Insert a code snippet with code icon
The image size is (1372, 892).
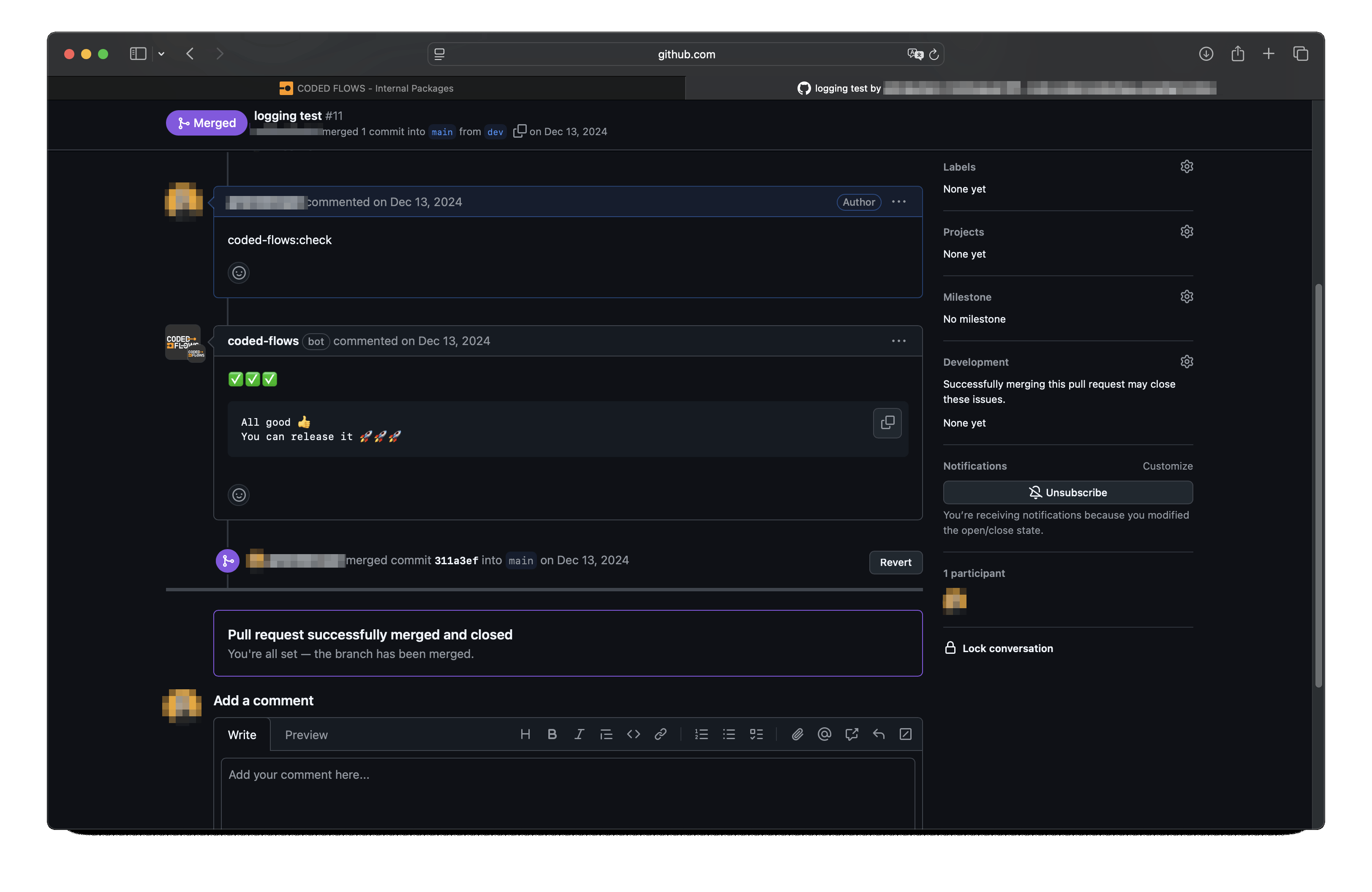633,734
